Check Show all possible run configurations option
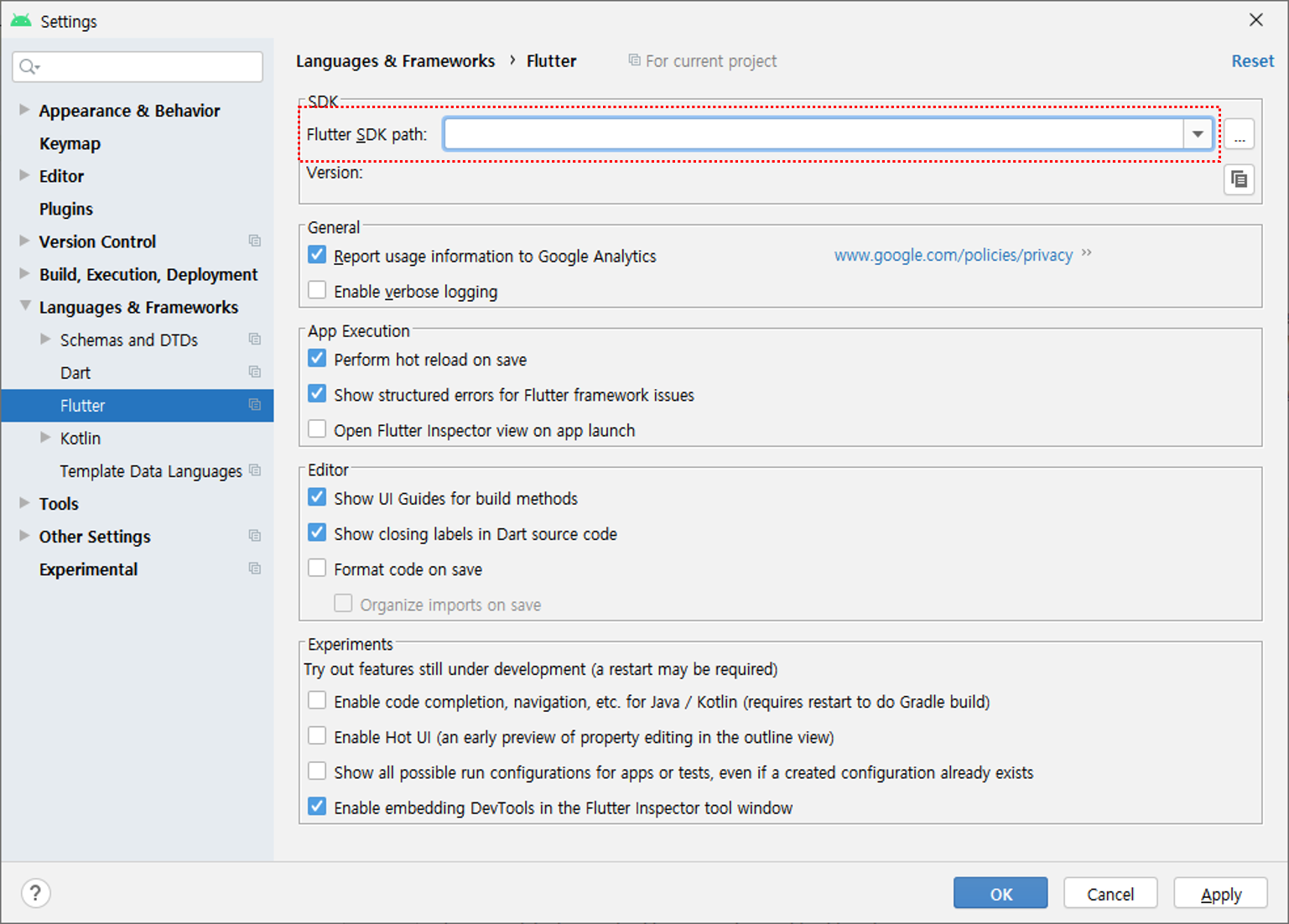 pos(317,771)
